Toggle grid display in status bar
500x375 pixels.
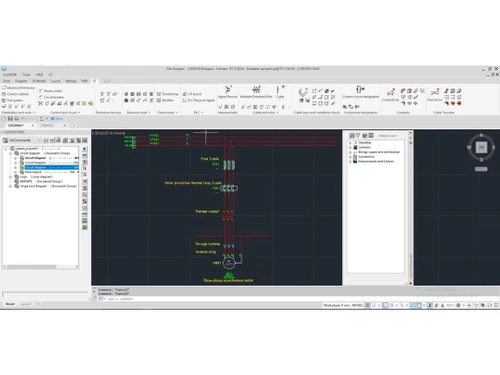pos(367,305)
